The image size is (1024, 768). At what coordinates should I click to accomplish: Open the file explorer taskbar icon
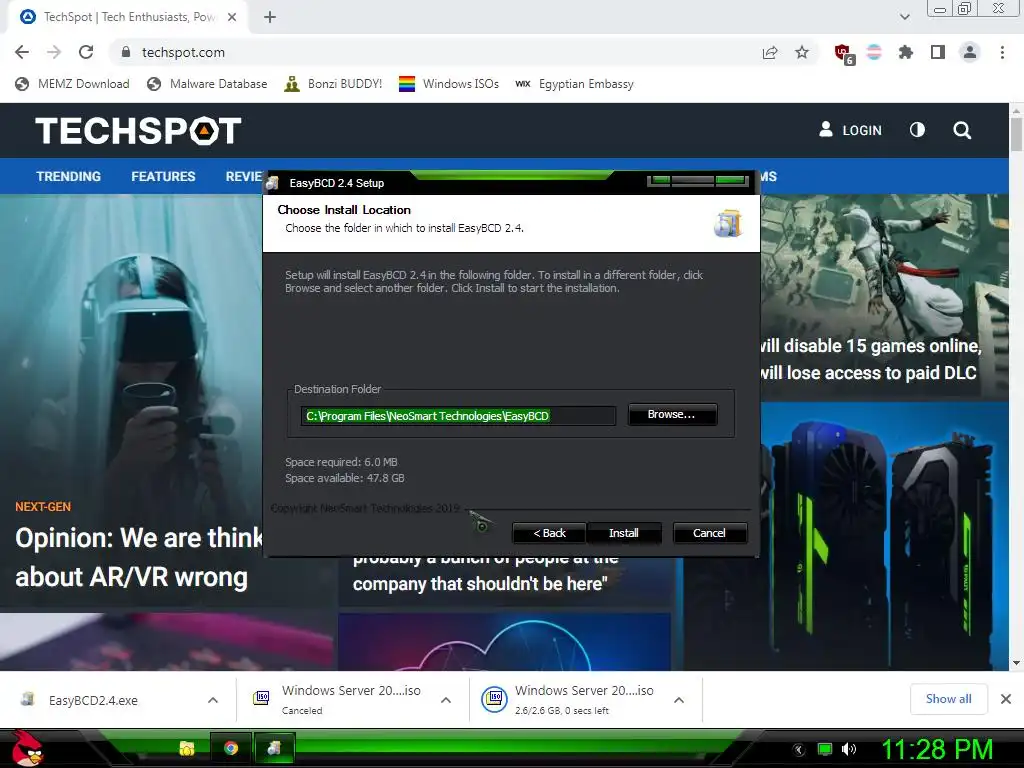(187, 748)
